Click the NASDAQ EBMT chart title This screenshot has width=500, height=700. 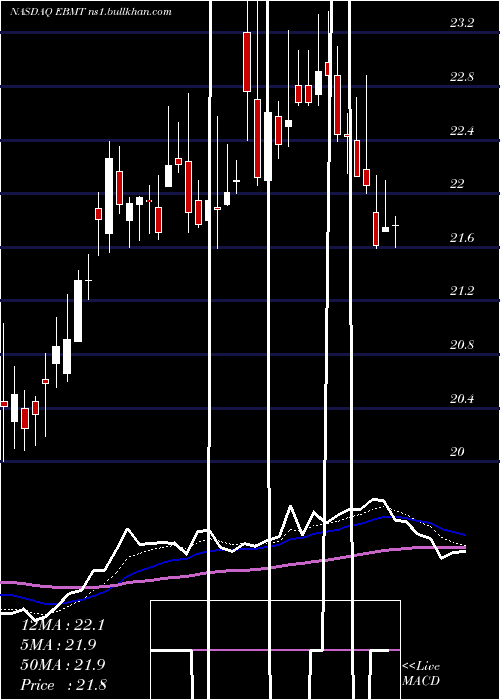click(91, 12)
